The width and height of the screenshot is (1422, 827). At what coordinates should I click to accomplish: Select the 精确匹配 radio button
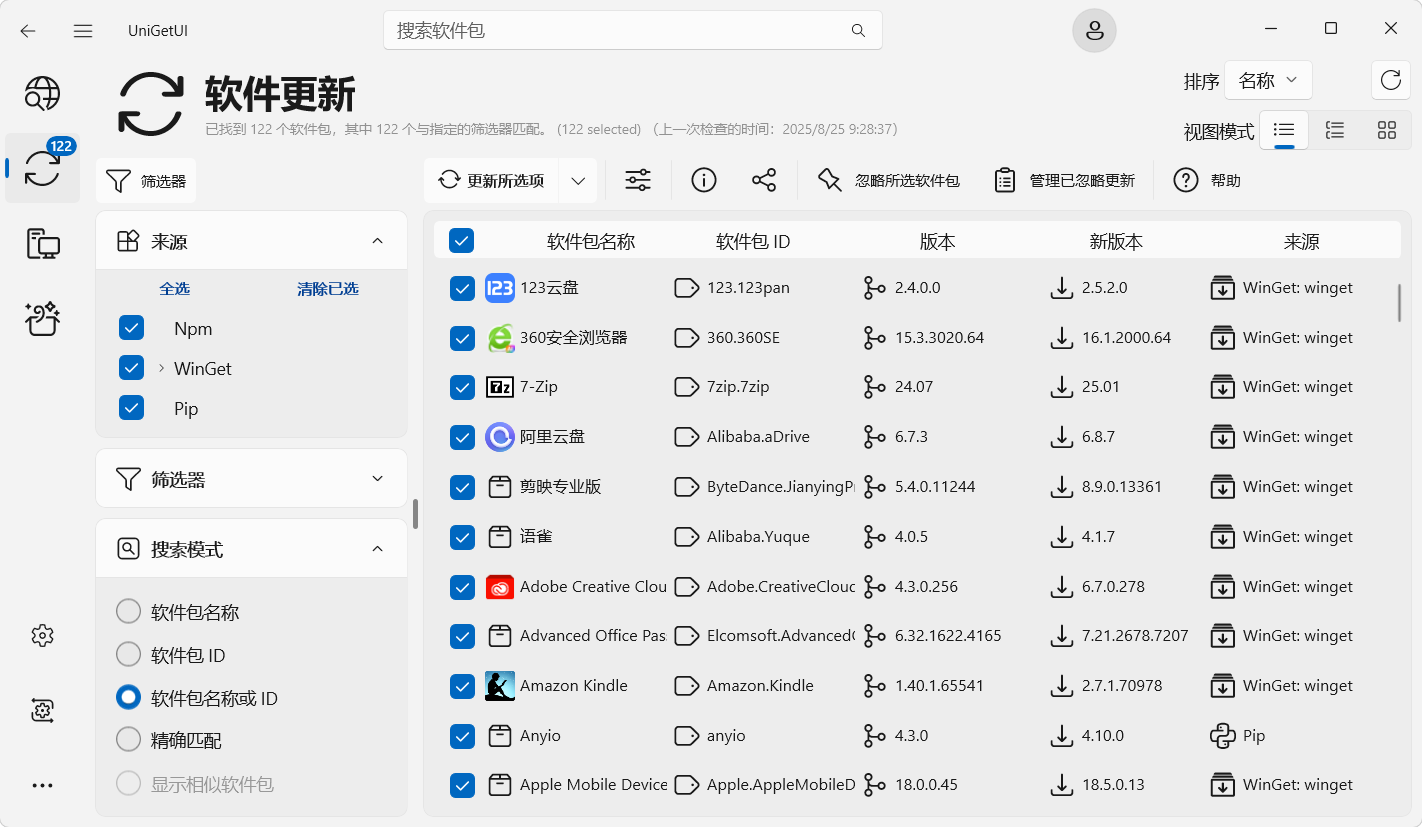pyautogui.click(x=129, y=740)
